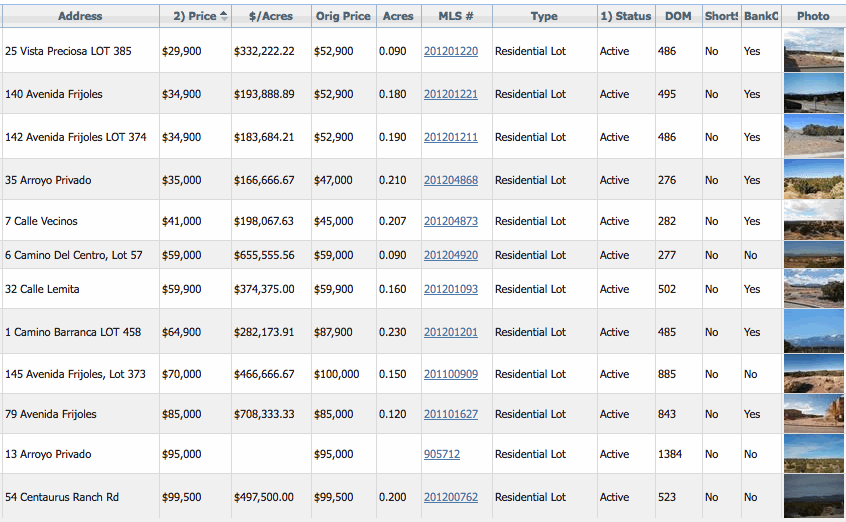Sort by the Address column header
This screenshot has width=846, height=522.
point(80,16)
